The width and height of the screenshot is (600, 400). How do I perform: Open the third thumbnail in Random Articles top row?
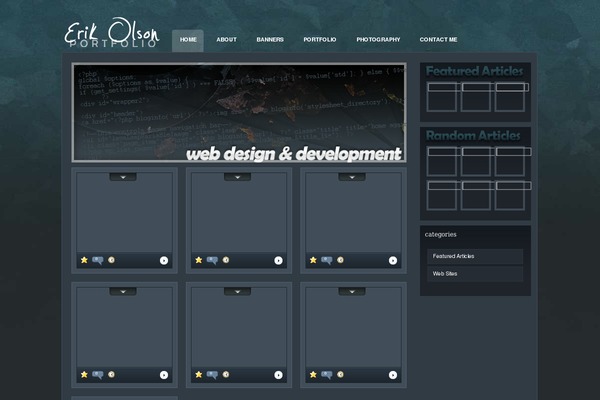coord(510,162)
